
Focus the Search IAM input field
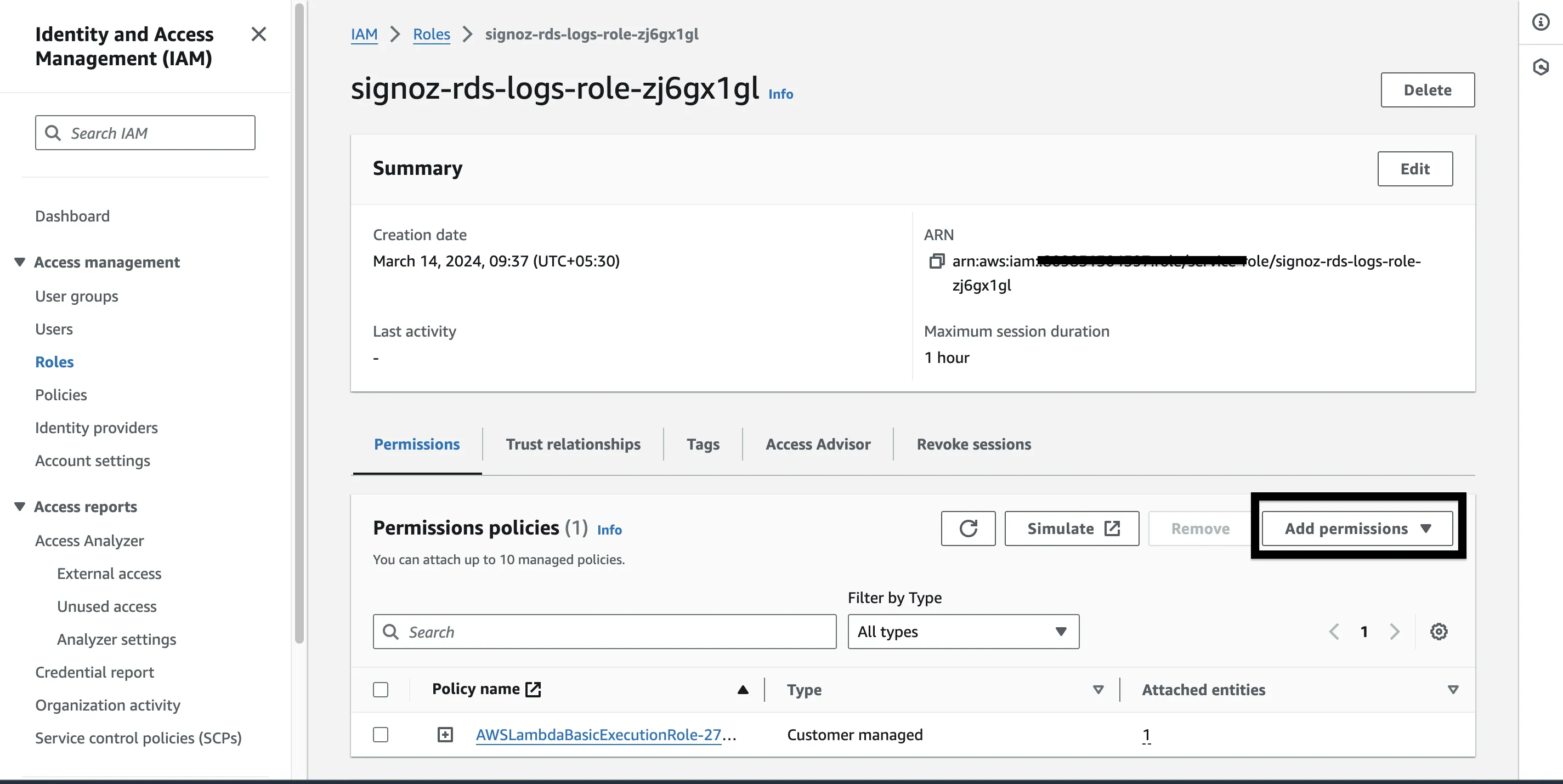click(x=145, y=133)
